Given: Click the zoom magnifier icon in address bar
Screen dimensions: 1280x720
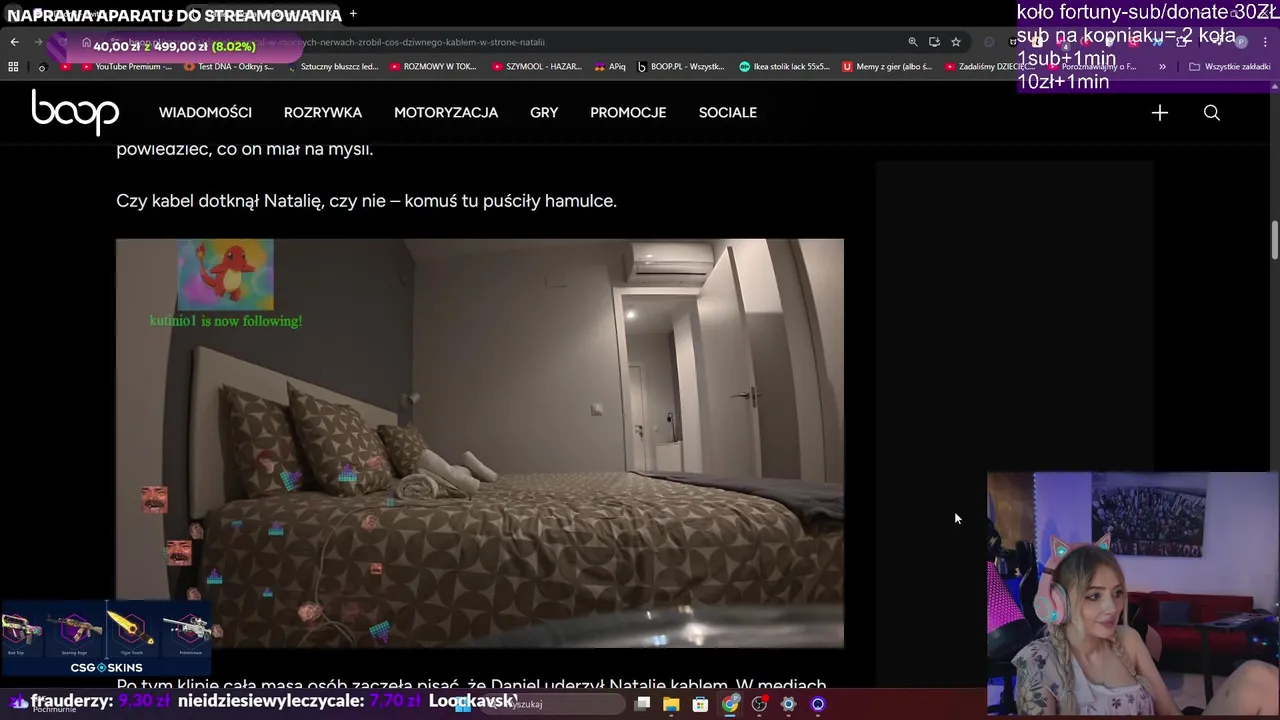Looking at the screenshot, I should (x=912, y=42).
